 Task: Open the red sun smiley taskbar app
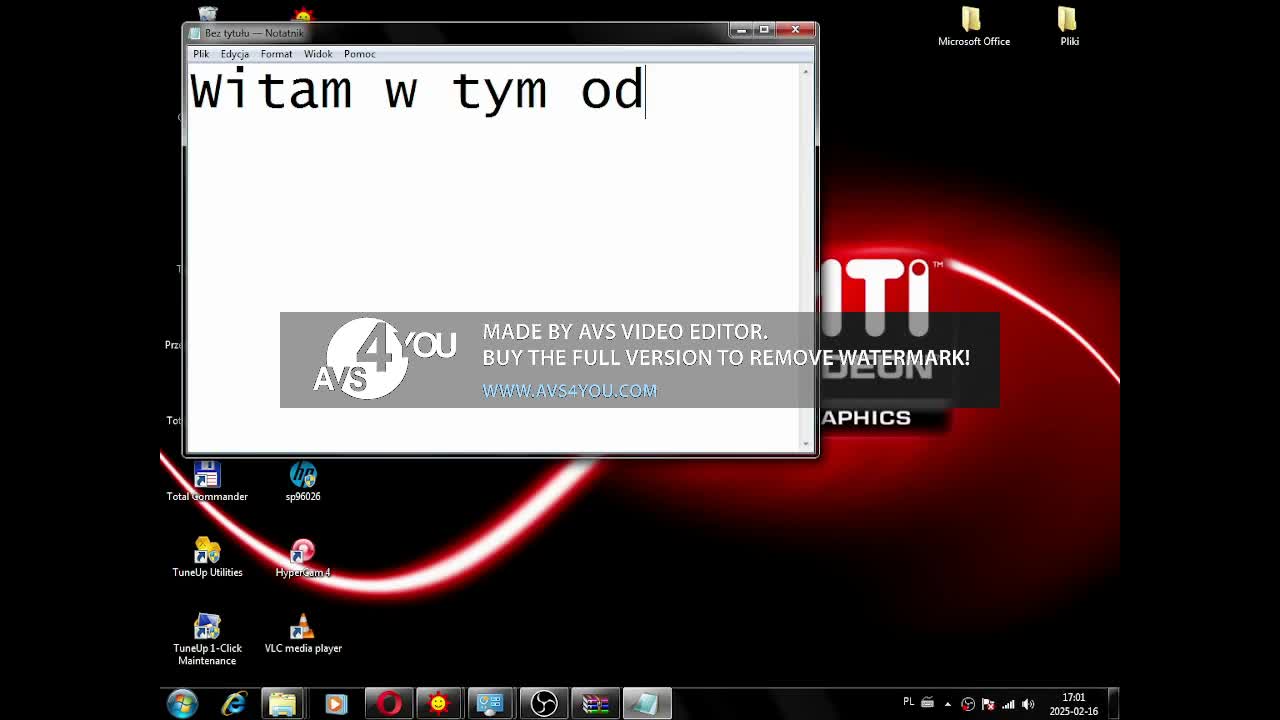[438, 704]
